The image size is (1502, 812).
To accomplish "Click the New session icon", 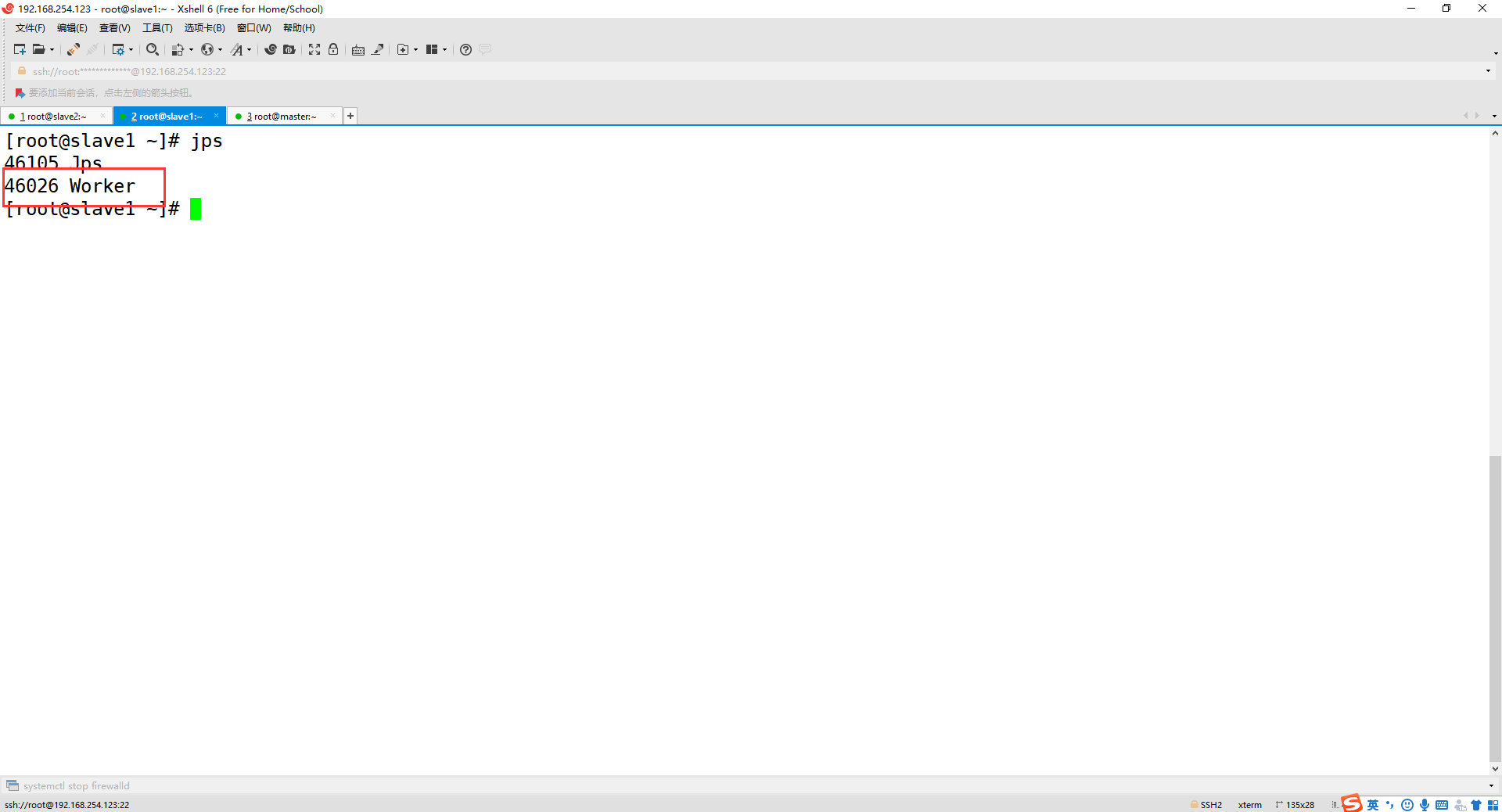I will 20,49.
